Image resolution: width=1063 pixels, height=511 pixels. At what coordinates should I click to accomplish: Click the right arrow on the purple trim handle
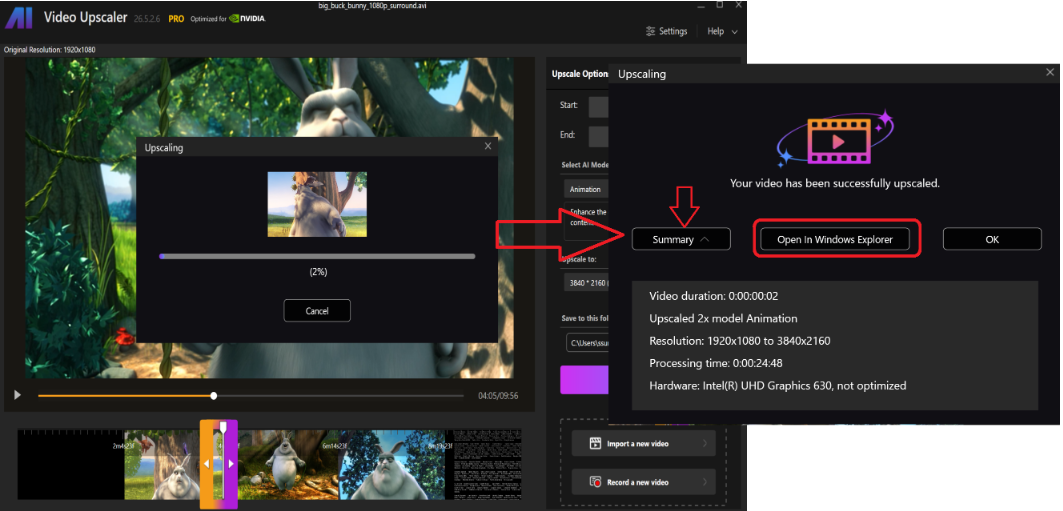(x=231, y=464)
